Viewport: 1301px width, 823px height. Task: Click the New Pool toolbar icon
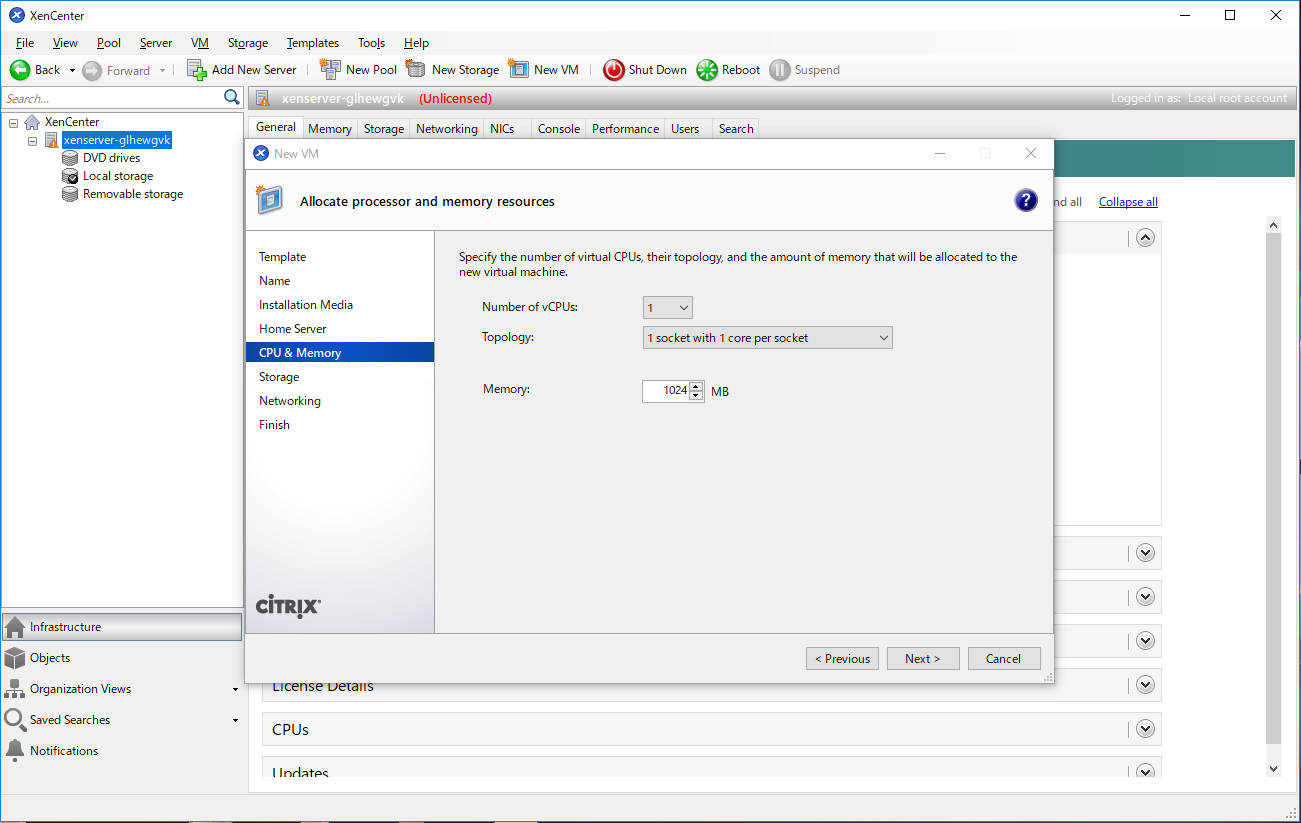[x=330, y=69]
